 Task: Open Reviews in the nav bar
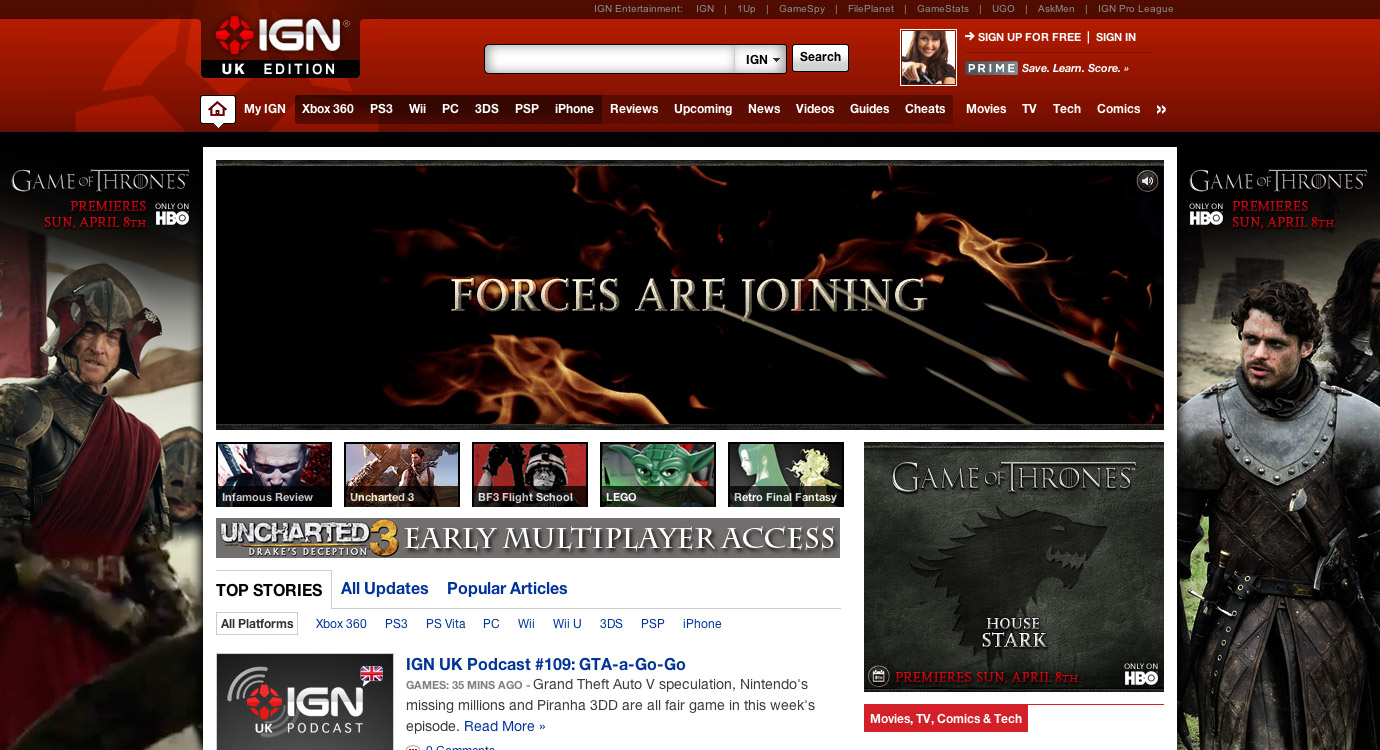[x=634, y=109]
